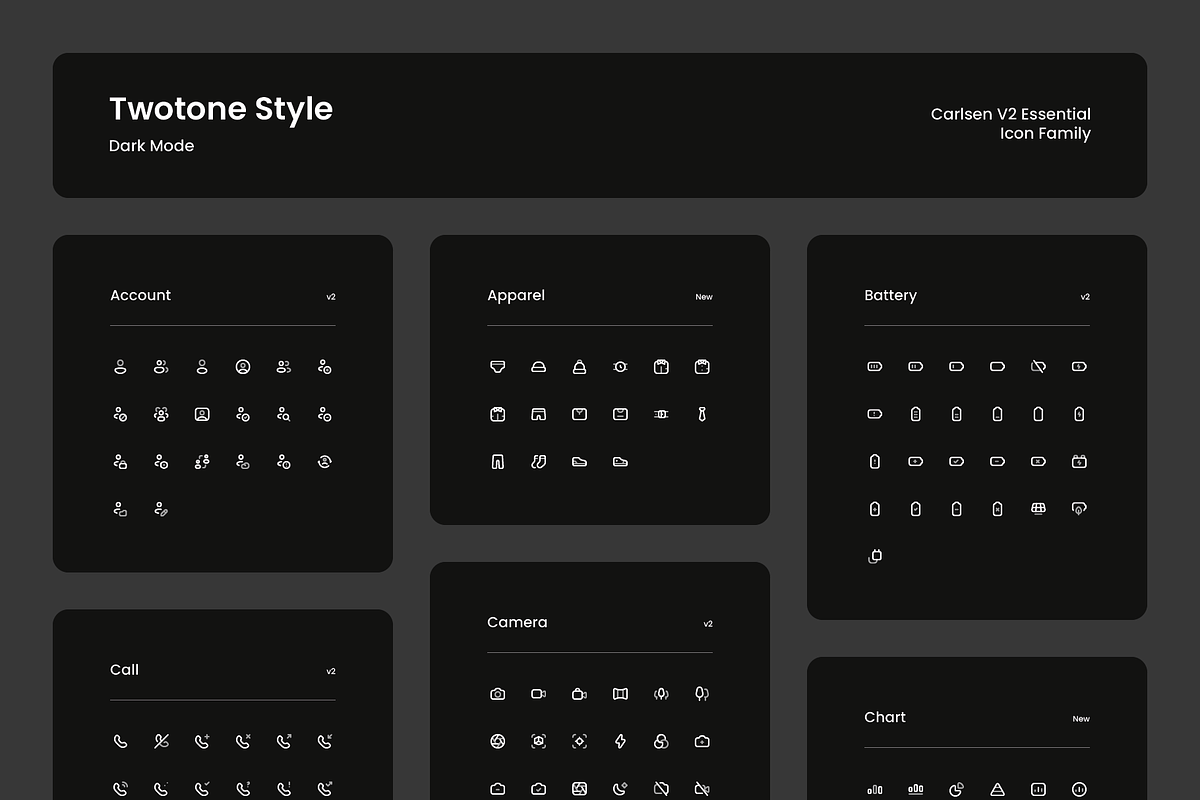The height and width of the screenshot is (800, 1200).
Task: Click the crossed-out phone icon in Call
Action: point(161,742)
